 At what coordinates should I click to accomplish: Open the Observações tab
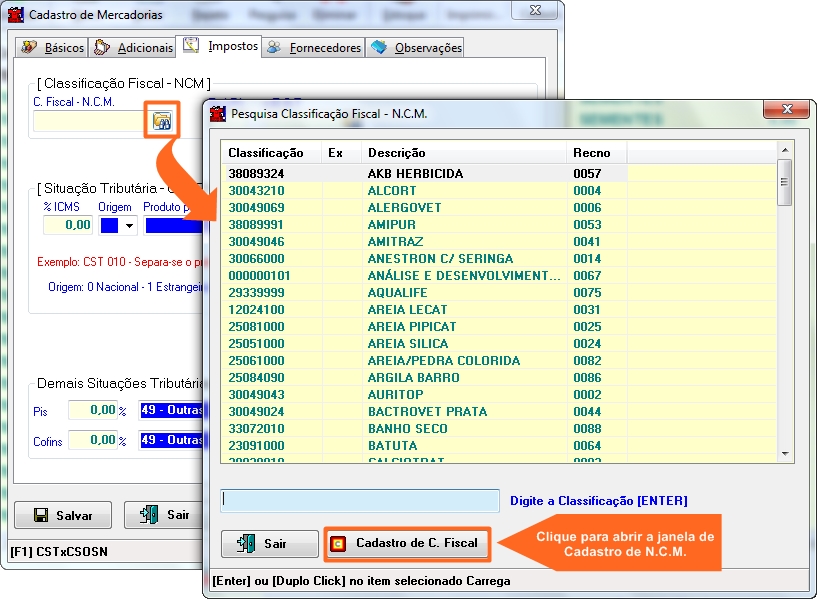(x=415, y=47)
